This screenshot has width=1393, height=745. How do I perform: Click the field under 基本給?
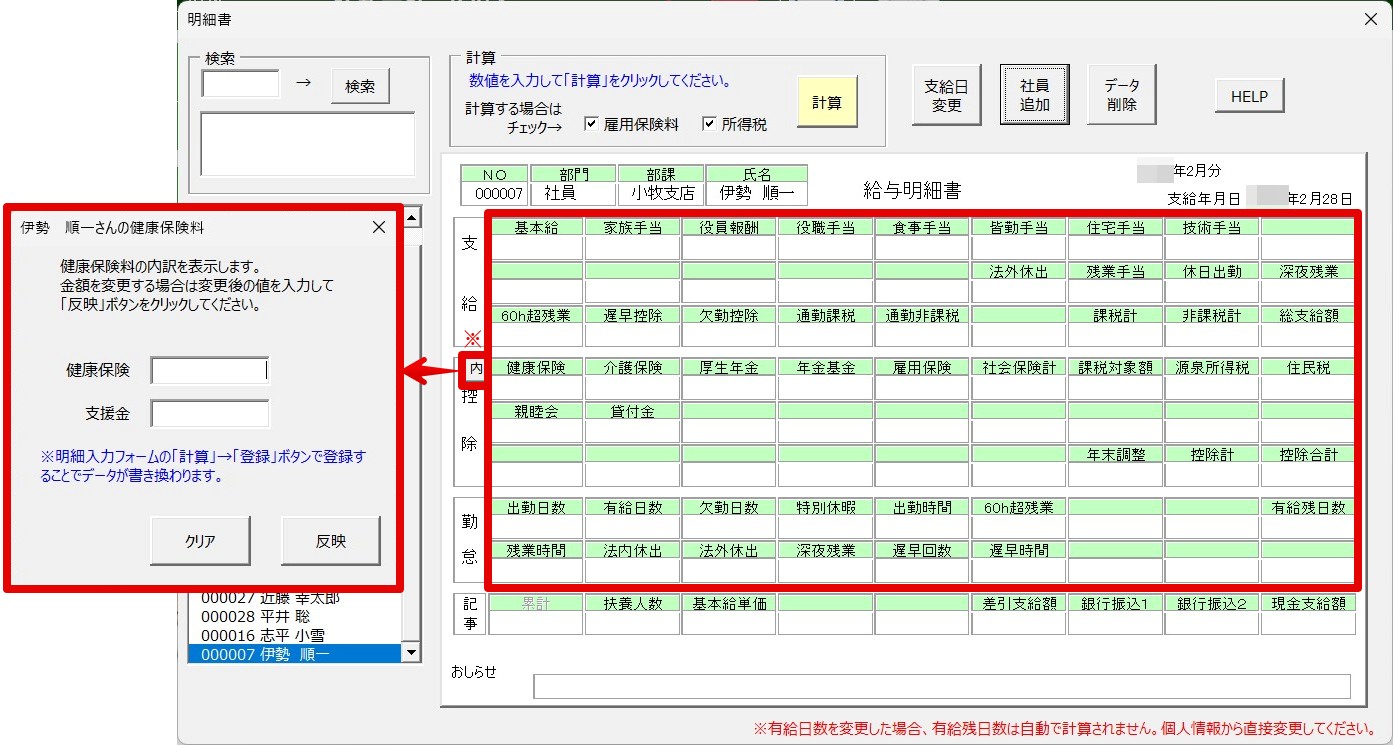click(x=535, y=248)
